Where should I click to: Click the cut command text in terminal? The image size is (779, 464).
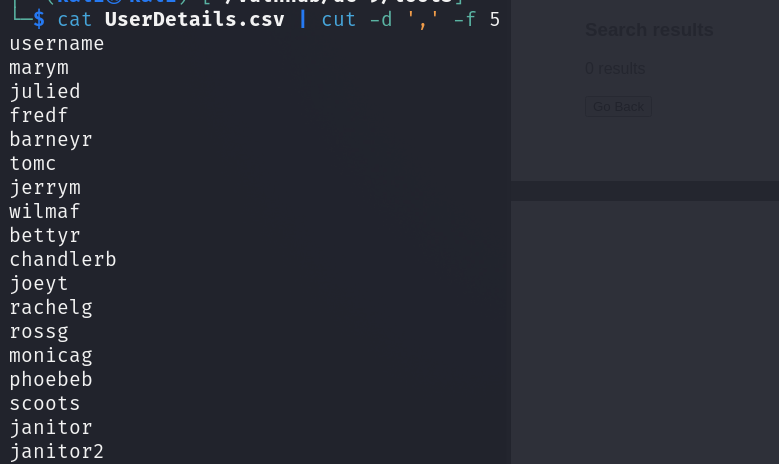(x=338, y=20)
